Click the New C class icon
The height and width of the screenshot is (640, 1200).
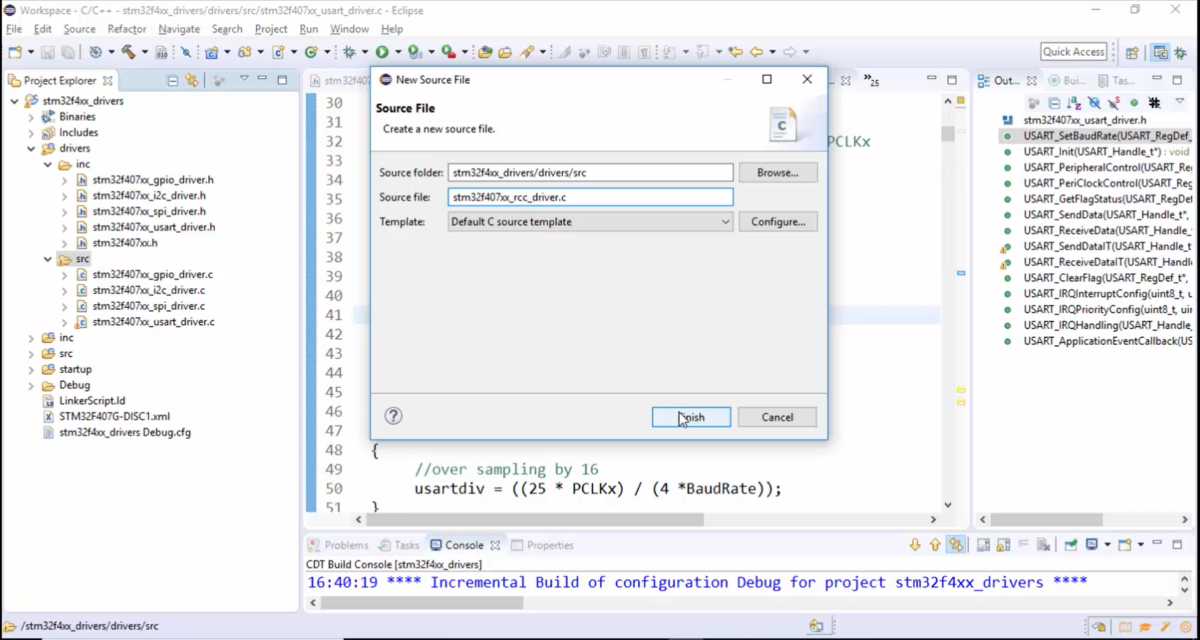click(311, 52)
